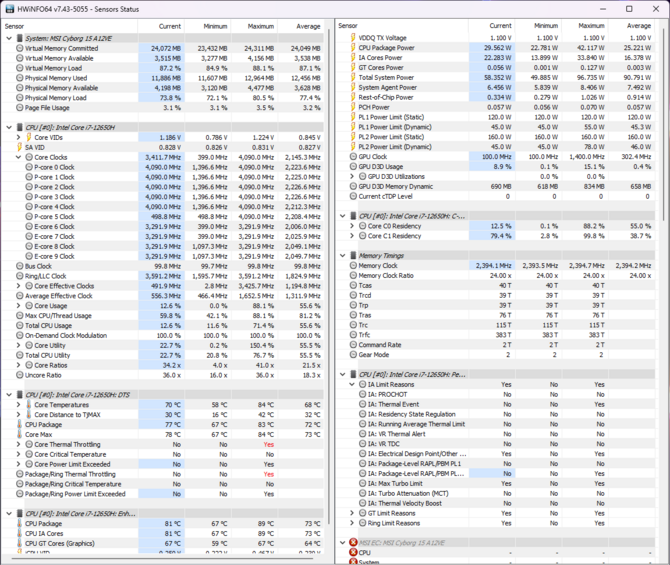Click the HWiNFO64 app icon in the title bar

[10, 9]
